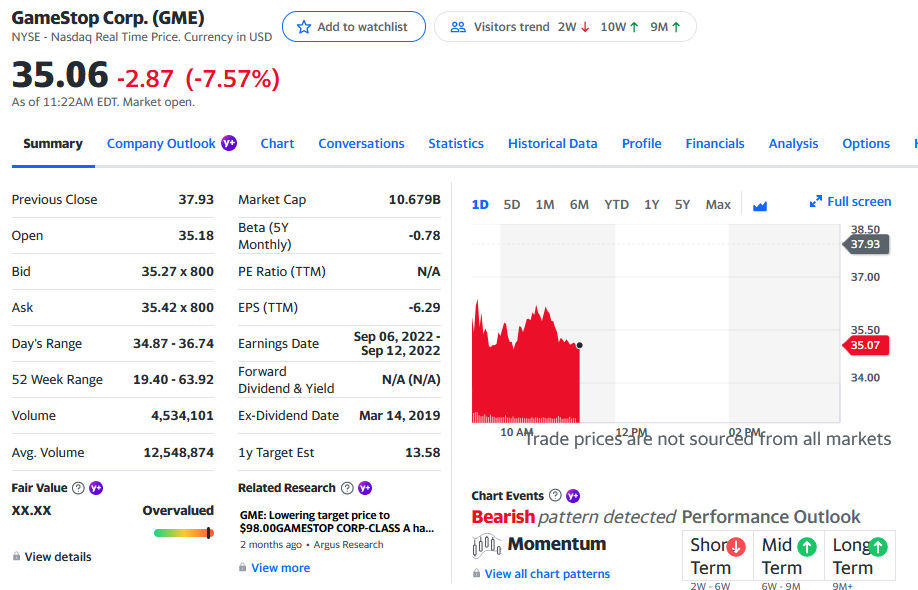This screenshot has width=918, height=590.
Task: Click the Chart Events help question mark
Action: 555,495
